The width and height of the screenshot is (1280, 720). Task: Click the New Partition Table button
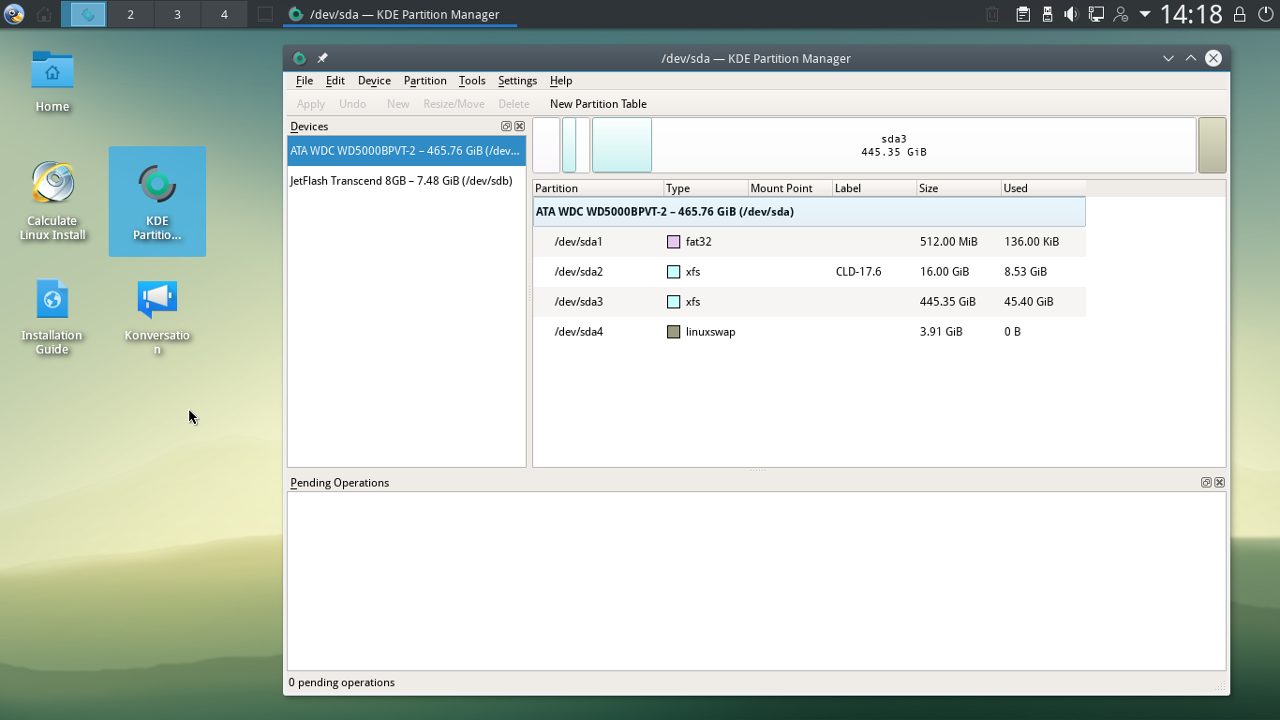[598, 104]
